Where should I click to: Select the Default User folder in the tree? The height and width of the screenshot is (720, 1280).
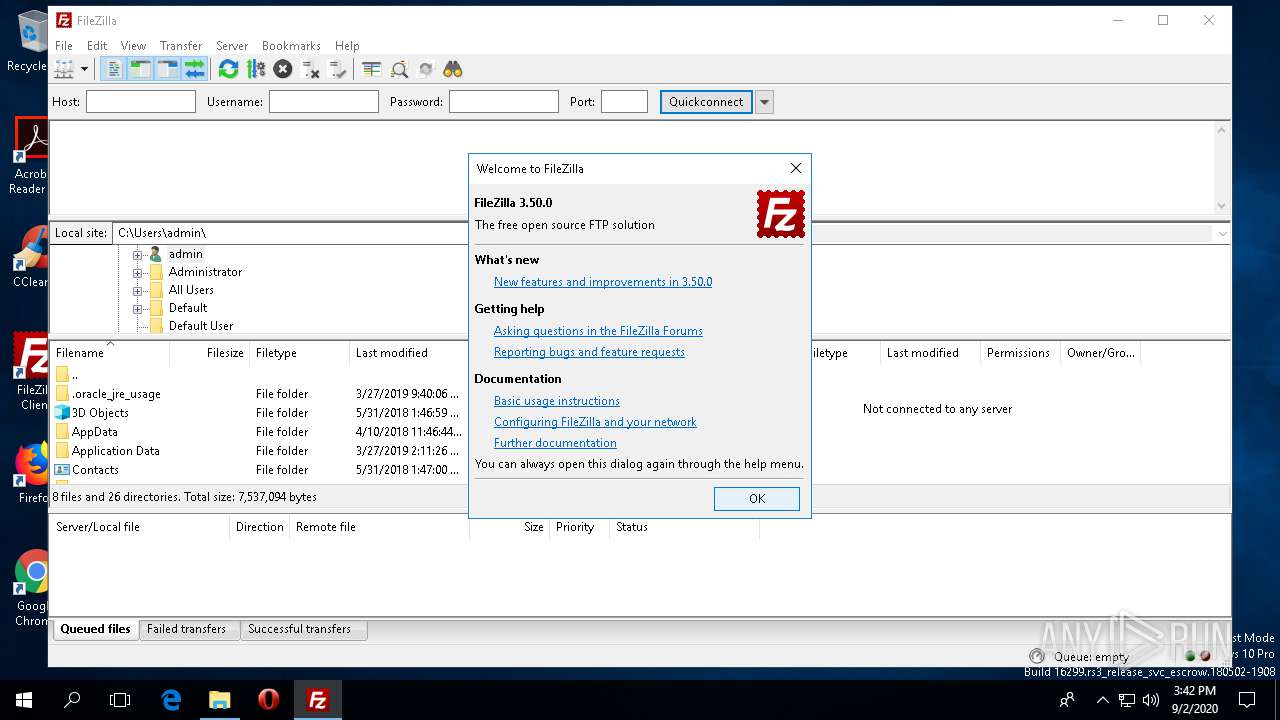click(x=201, y=326)
